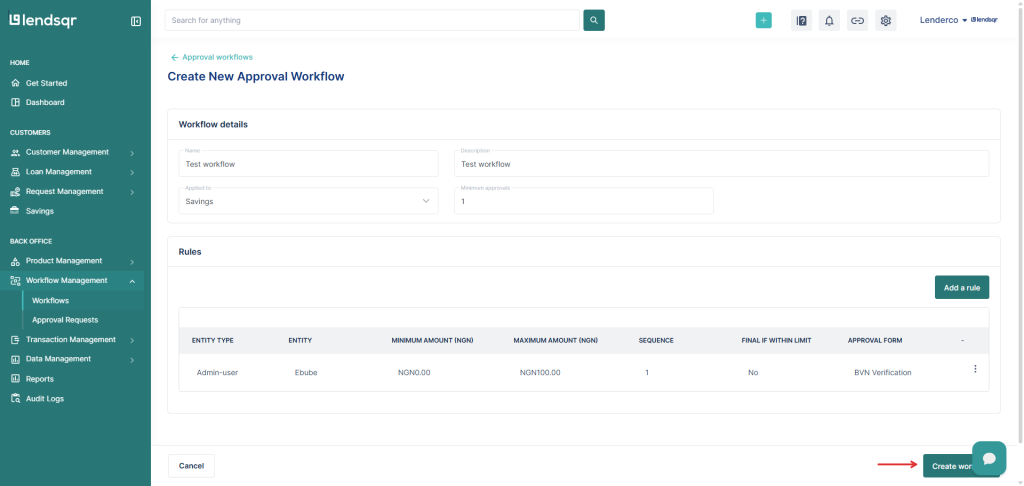Expand Customer Management in sidebar
The width and height of the screenshot is (1024, 486).
click(73, 152)
